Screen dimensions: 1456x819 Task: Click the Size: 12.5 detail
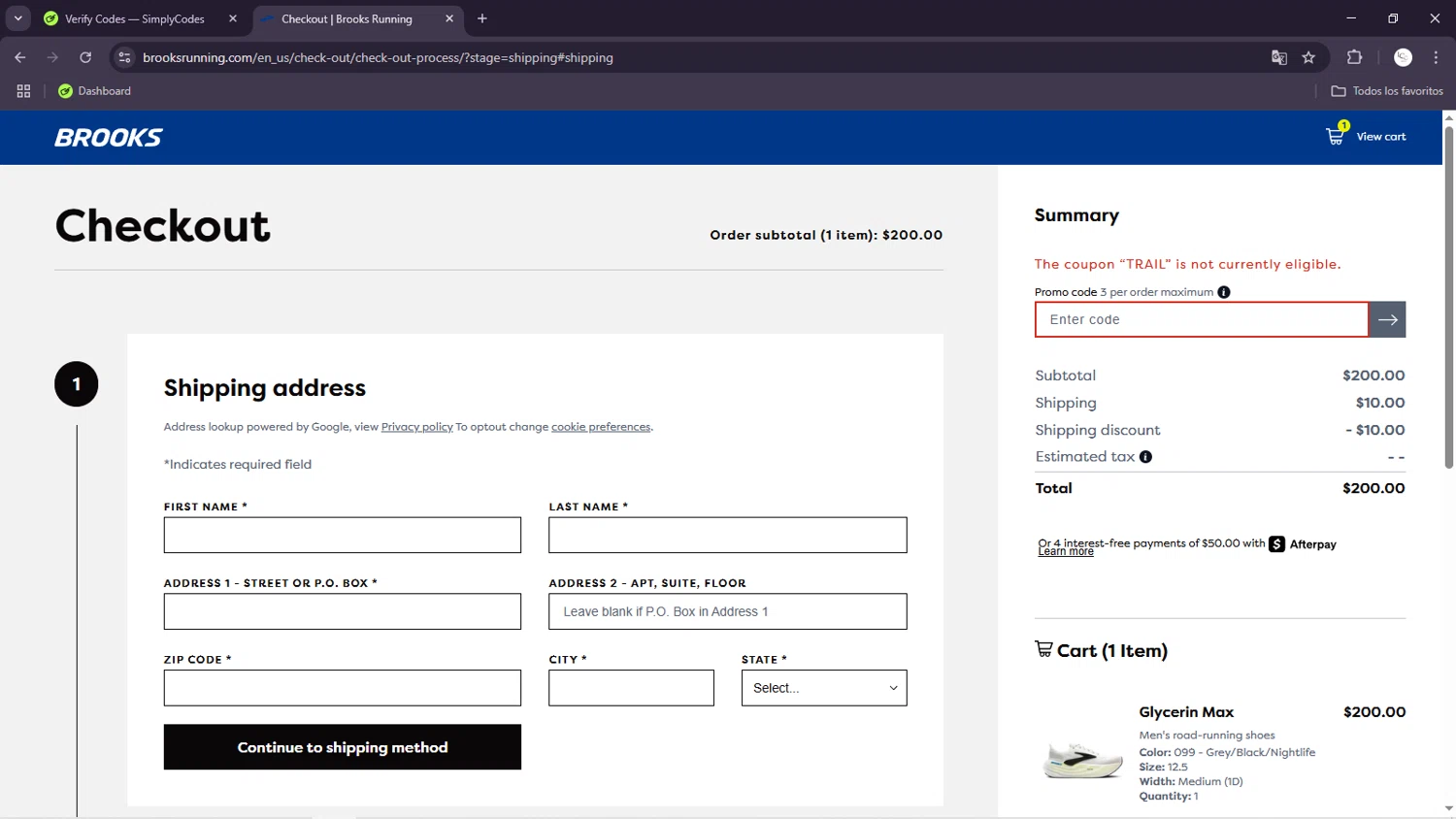point(1163,767)
